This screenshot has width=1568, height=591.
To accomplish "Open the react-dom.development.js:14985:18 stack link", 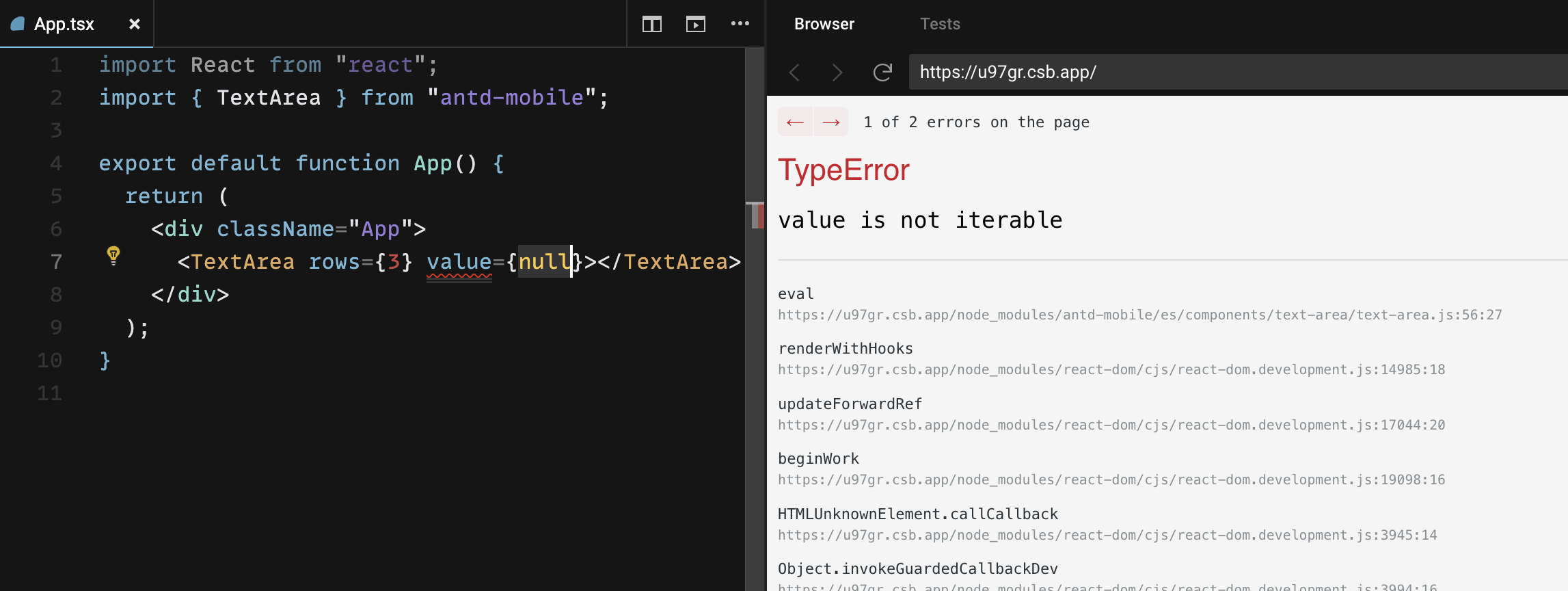I will (x=1111, y=369).
